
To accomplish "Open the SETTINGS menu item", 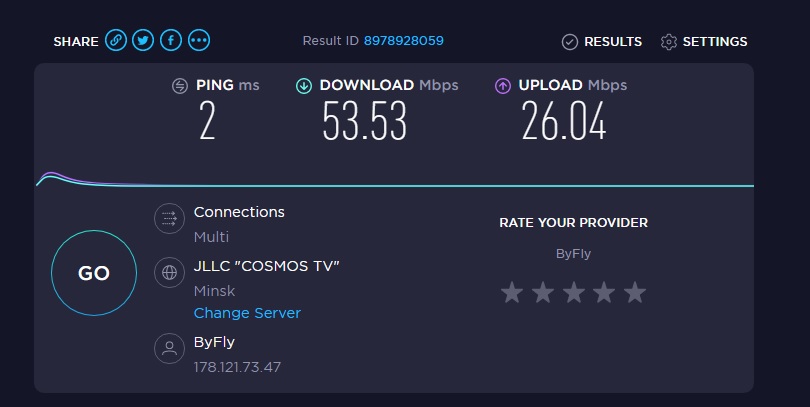I will 714,42.
